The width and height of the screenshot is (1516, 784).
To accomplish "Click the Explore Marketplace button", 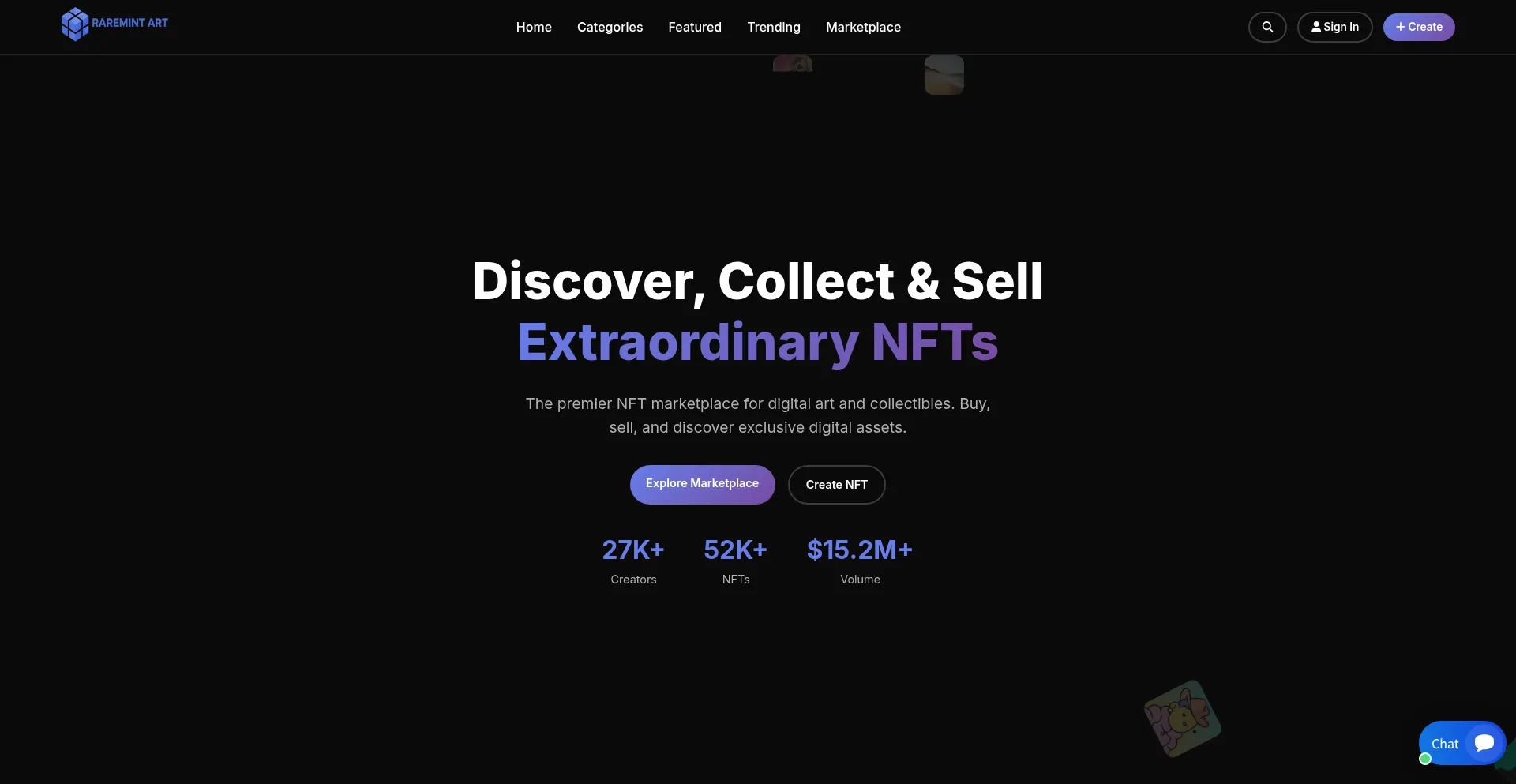I will pos(702,484).
